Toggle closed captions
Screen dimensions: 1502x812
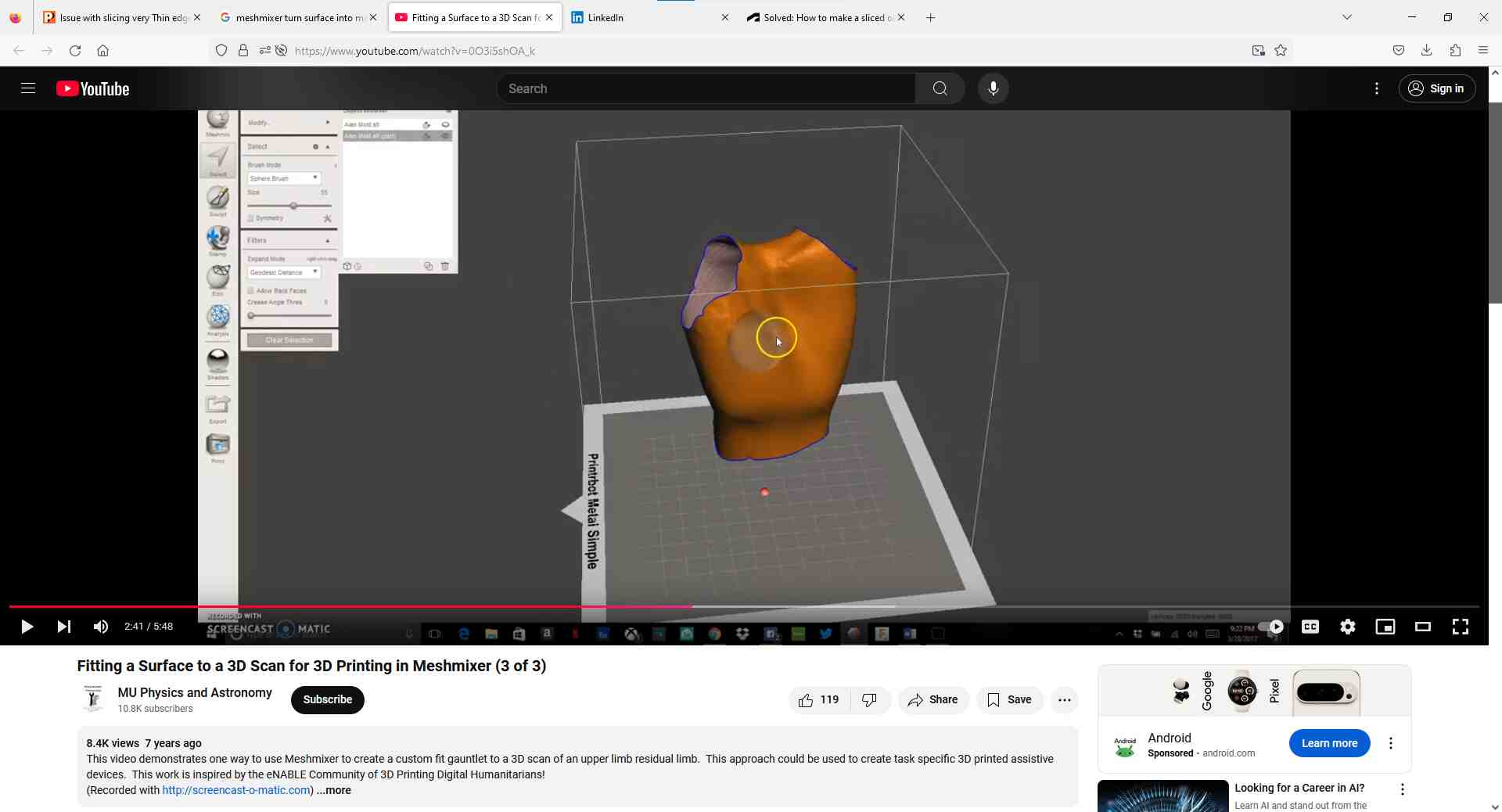[x=1310, y=627]
